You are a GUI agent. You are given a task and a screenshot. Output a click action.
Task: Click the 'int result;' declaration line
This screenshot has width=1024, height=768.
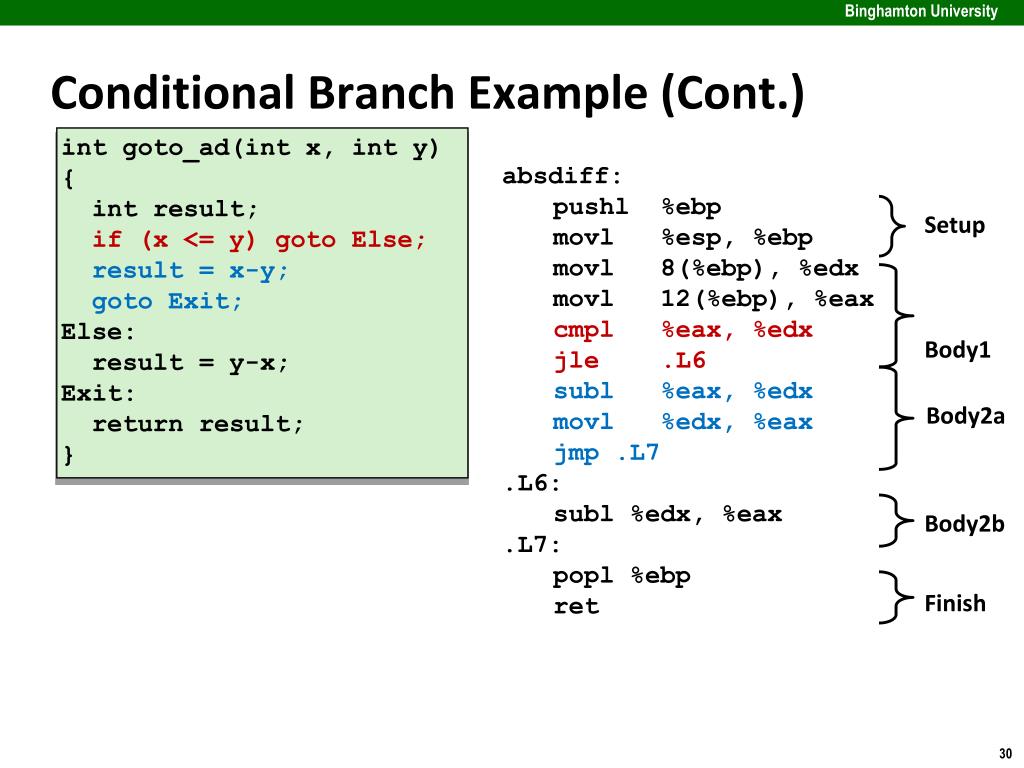(175, 209)
